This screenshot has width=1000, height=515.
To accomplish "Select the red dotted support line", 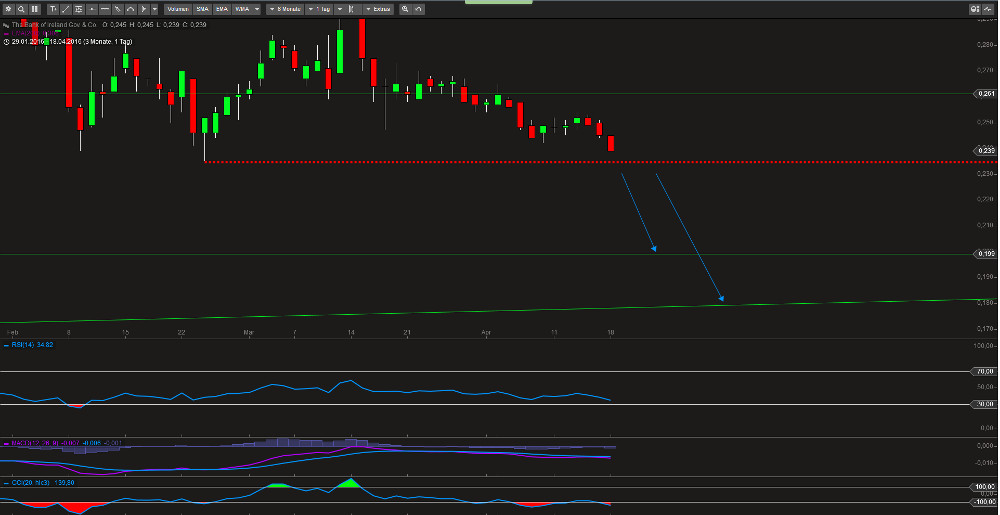I will (x=500, y=162).
